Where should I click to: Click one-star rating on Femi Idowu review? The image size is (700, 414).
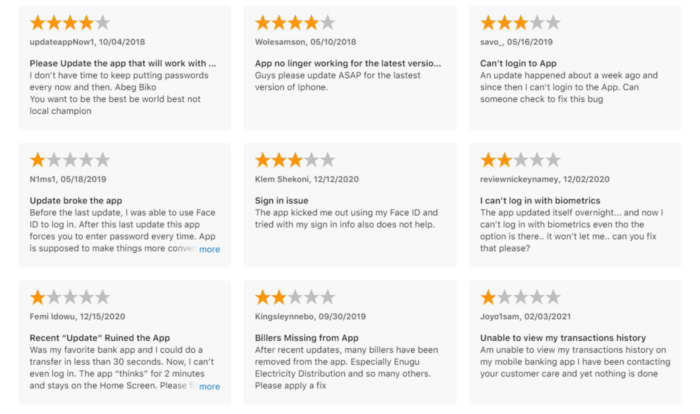pos(70,297)
